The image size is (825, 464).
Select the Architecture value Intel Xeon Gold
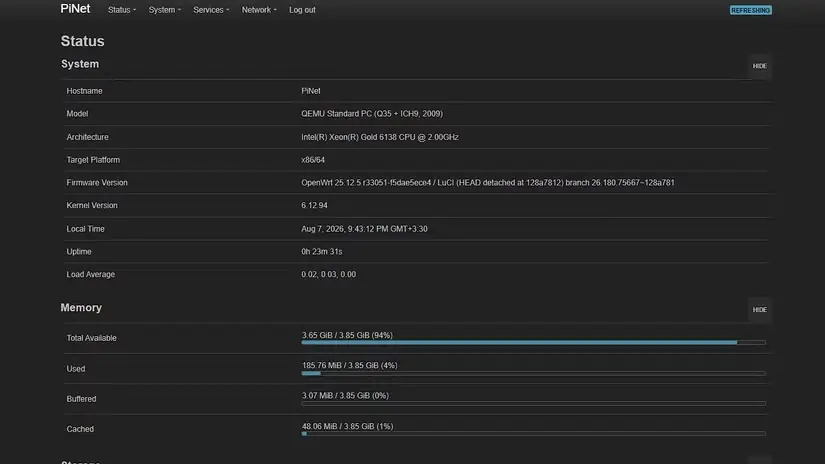click(380, 137)
